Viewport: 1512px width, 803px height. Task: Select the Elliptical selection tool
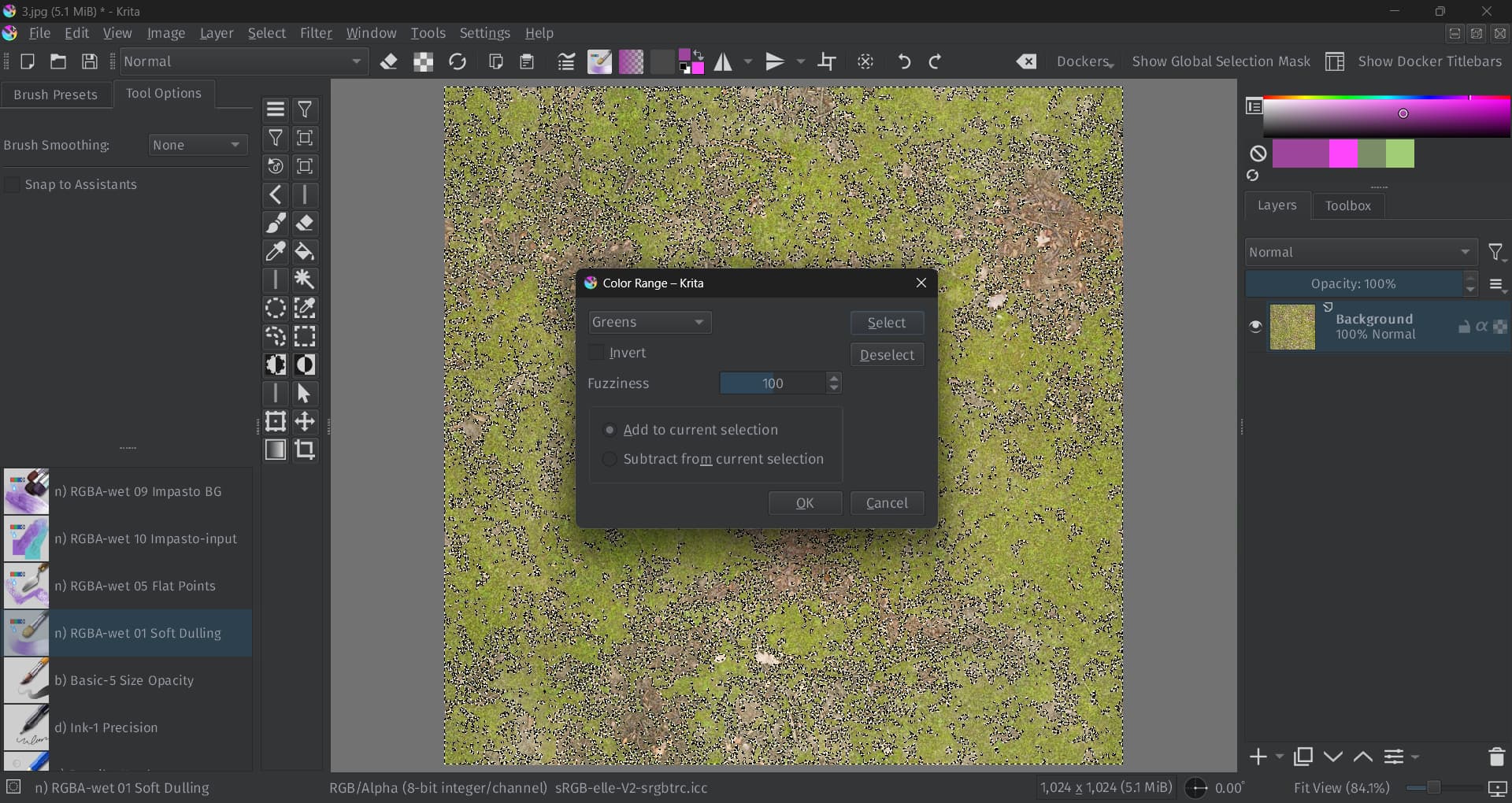click(276, 309)
